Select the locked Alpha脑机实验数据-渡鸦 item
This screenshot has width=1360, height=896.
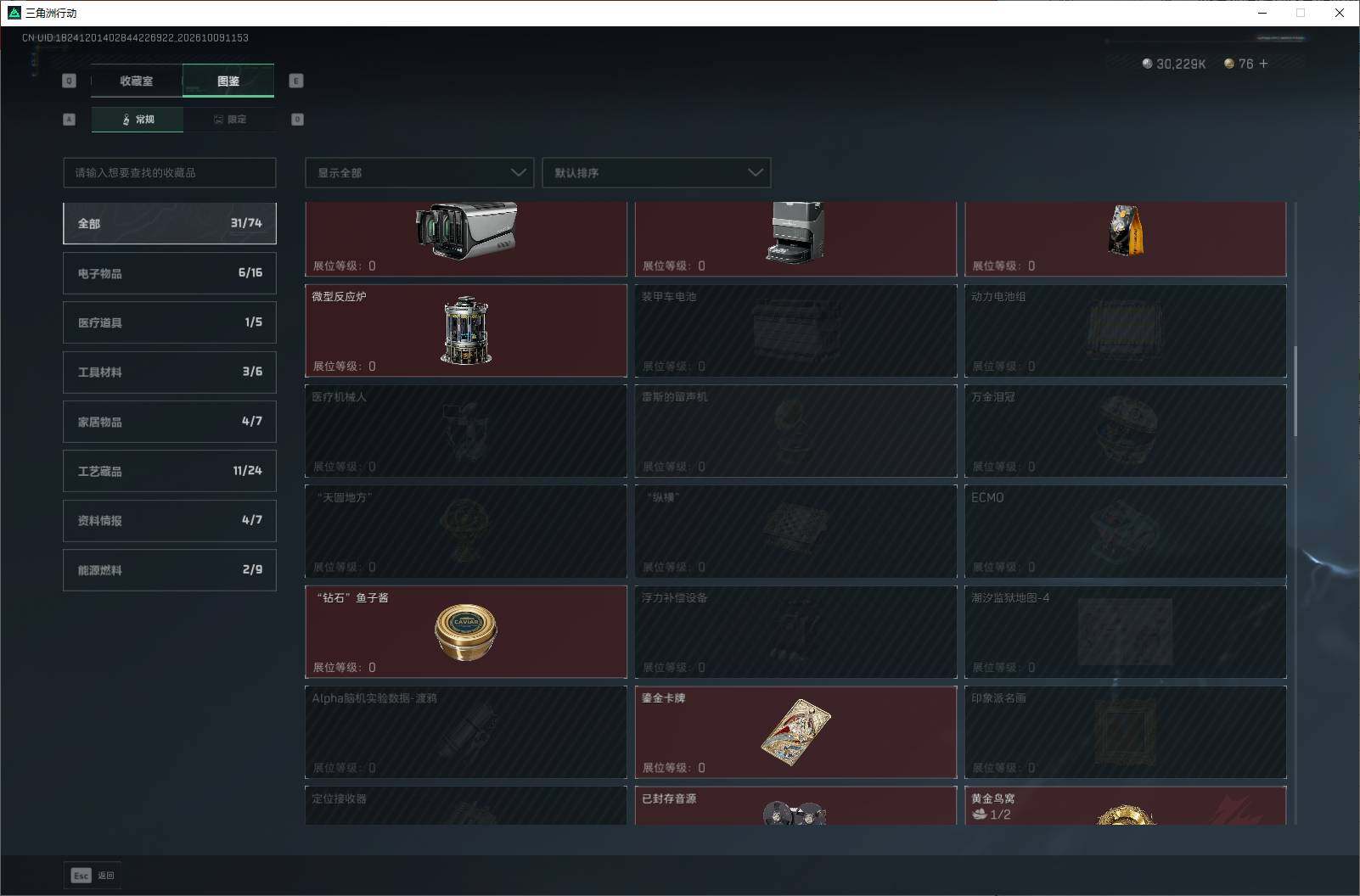(466, 732)
